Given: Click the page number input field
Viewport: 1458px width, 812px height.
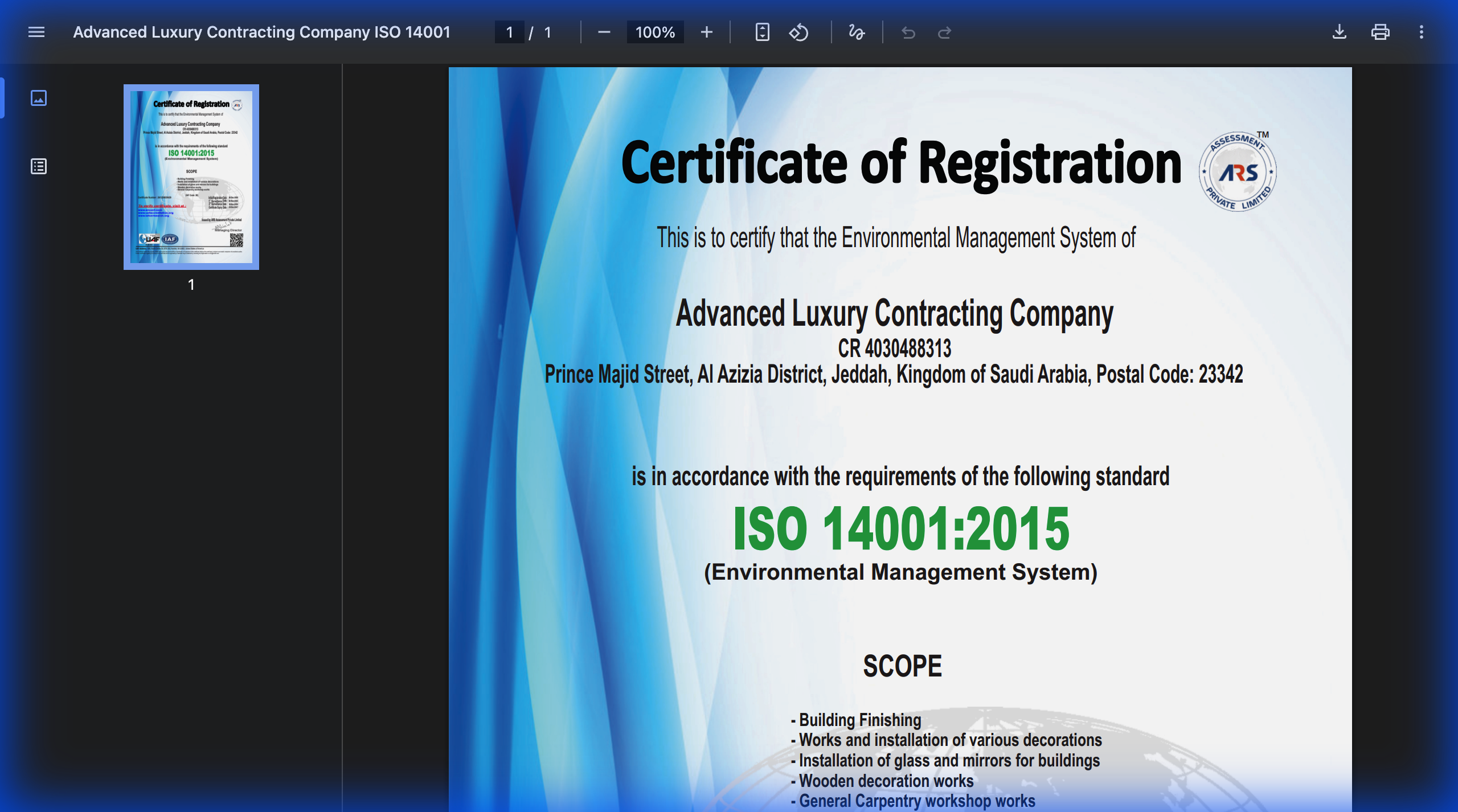Looking at the screenshot, I should (510, 32).
